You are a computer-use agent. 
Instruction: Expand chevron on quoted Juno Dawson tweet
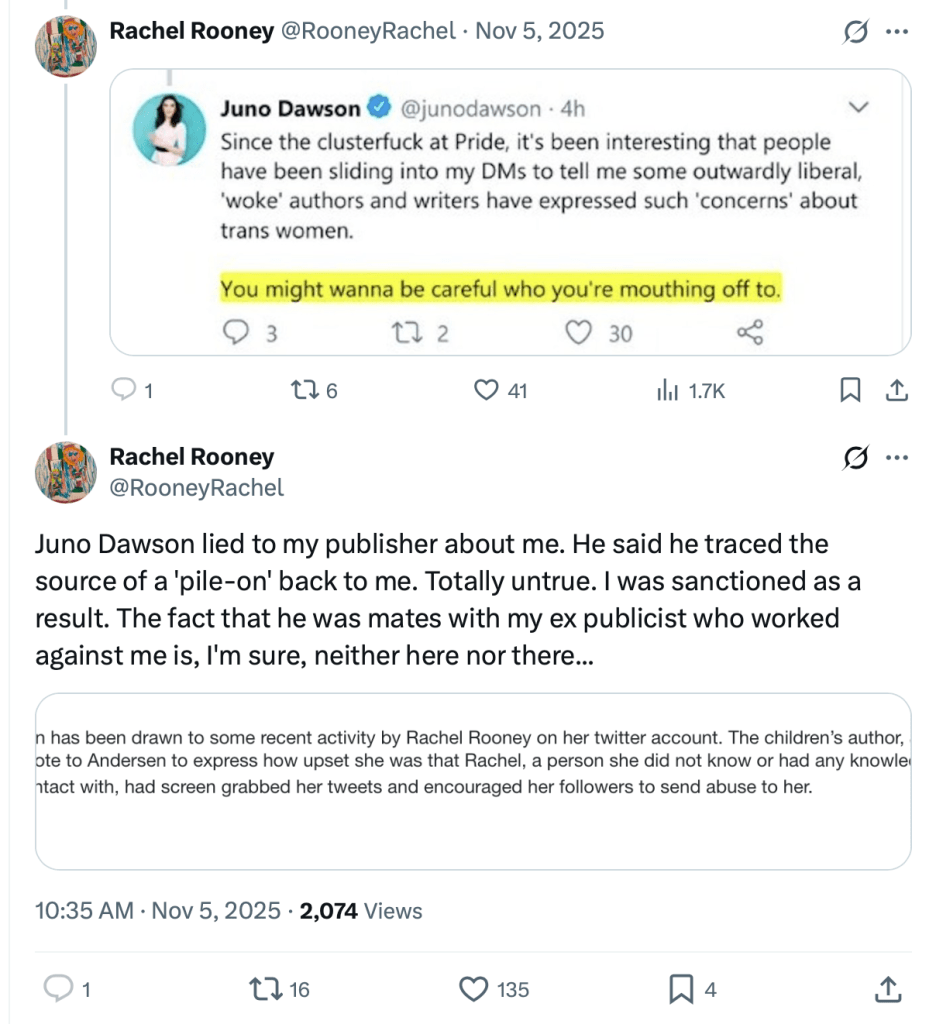[x=857, y=107]
